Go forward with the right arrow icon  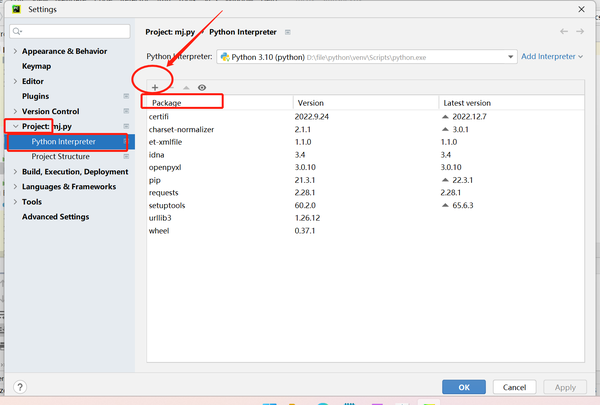coord(580,31)
